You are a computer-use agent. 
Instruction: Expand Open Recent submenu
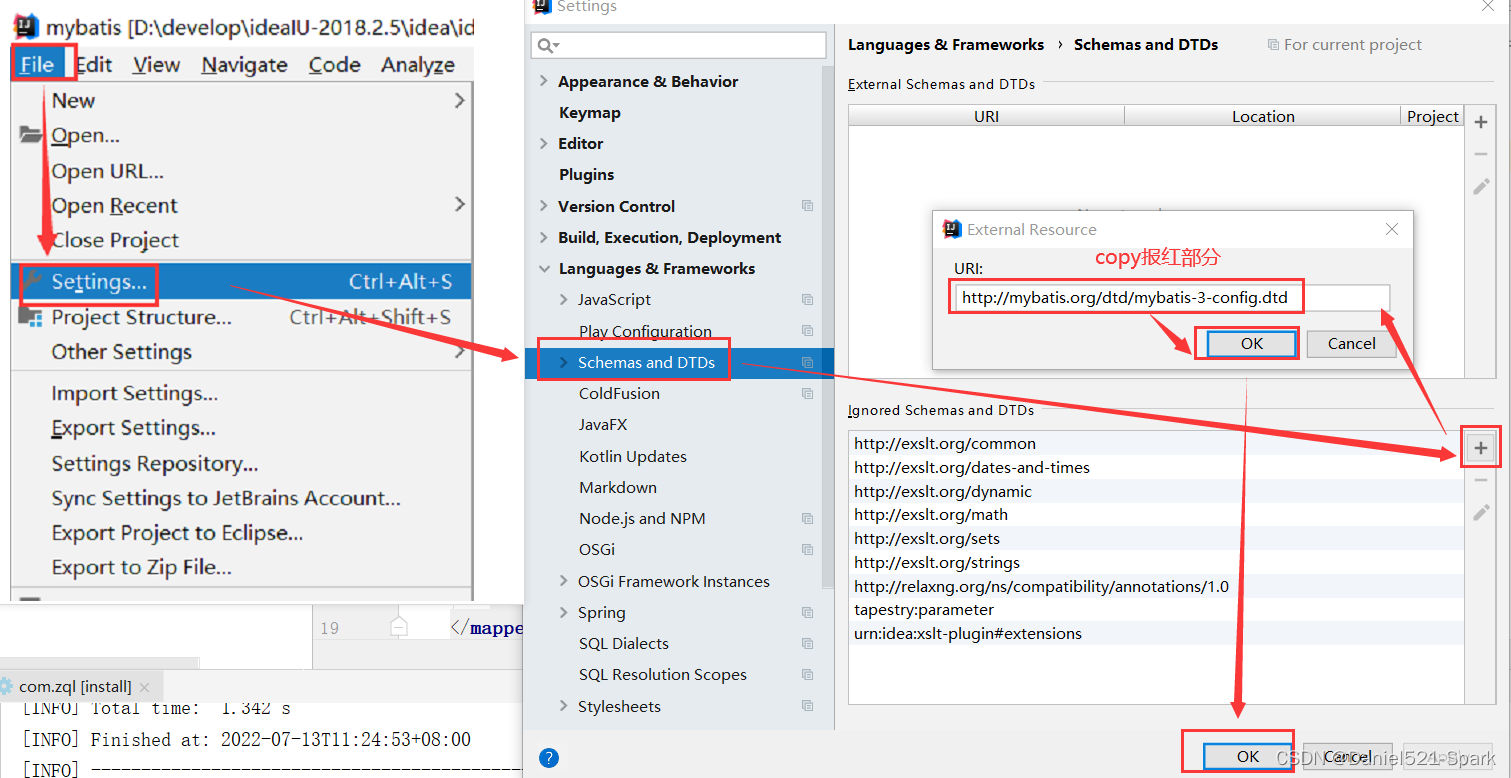click(242, 206)
